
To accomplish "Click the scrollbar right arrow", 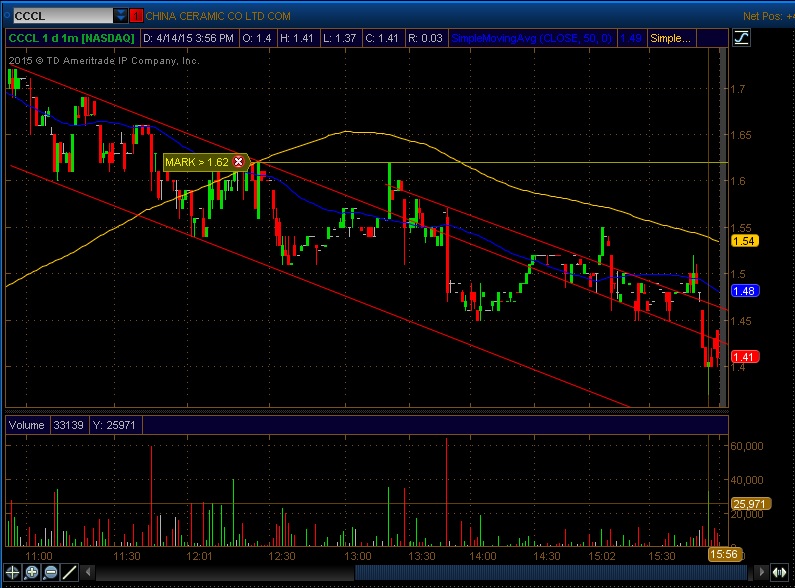I will (x=761, y=572).
